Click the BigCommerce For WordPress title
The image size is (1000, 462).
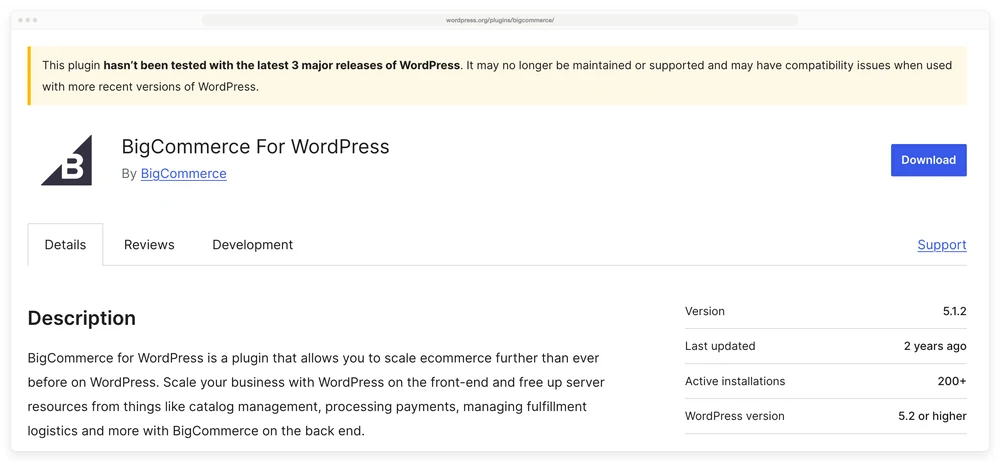255,147
